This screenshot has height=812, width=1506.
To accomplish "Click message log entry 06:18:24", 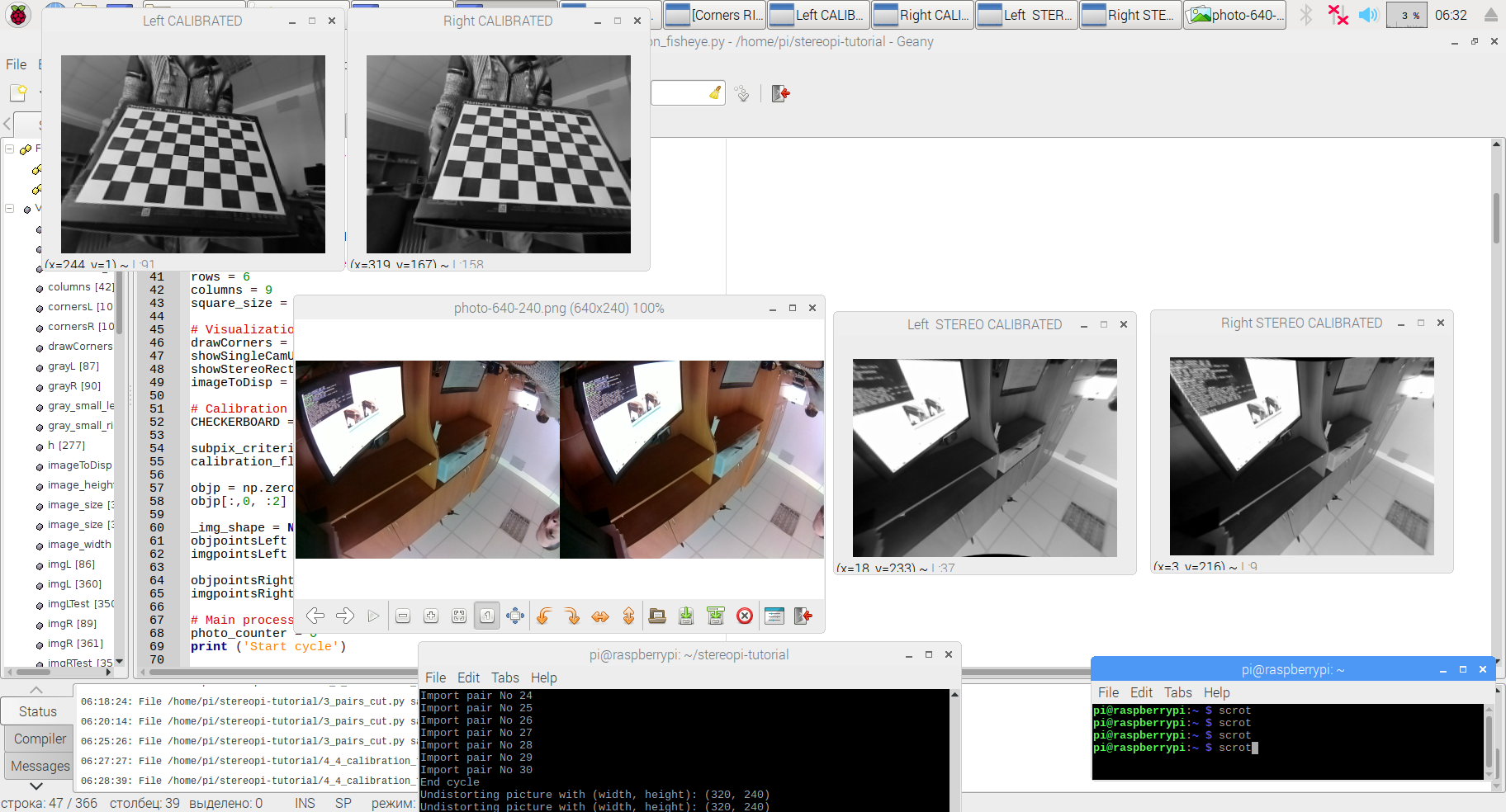I will click(248, 701).
